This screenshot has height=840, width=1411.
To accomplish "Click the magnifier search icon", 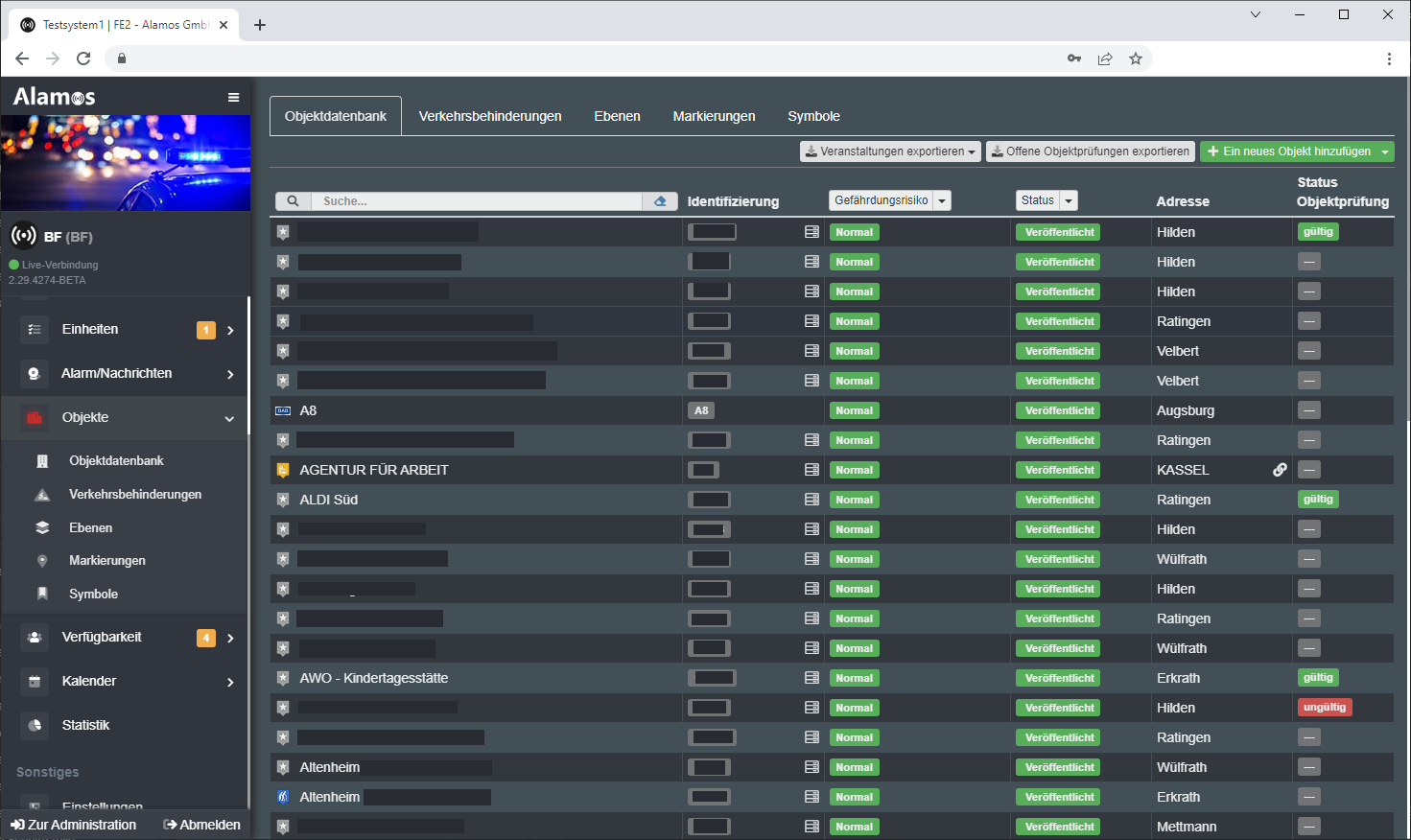I will click(x=293, y=201).
